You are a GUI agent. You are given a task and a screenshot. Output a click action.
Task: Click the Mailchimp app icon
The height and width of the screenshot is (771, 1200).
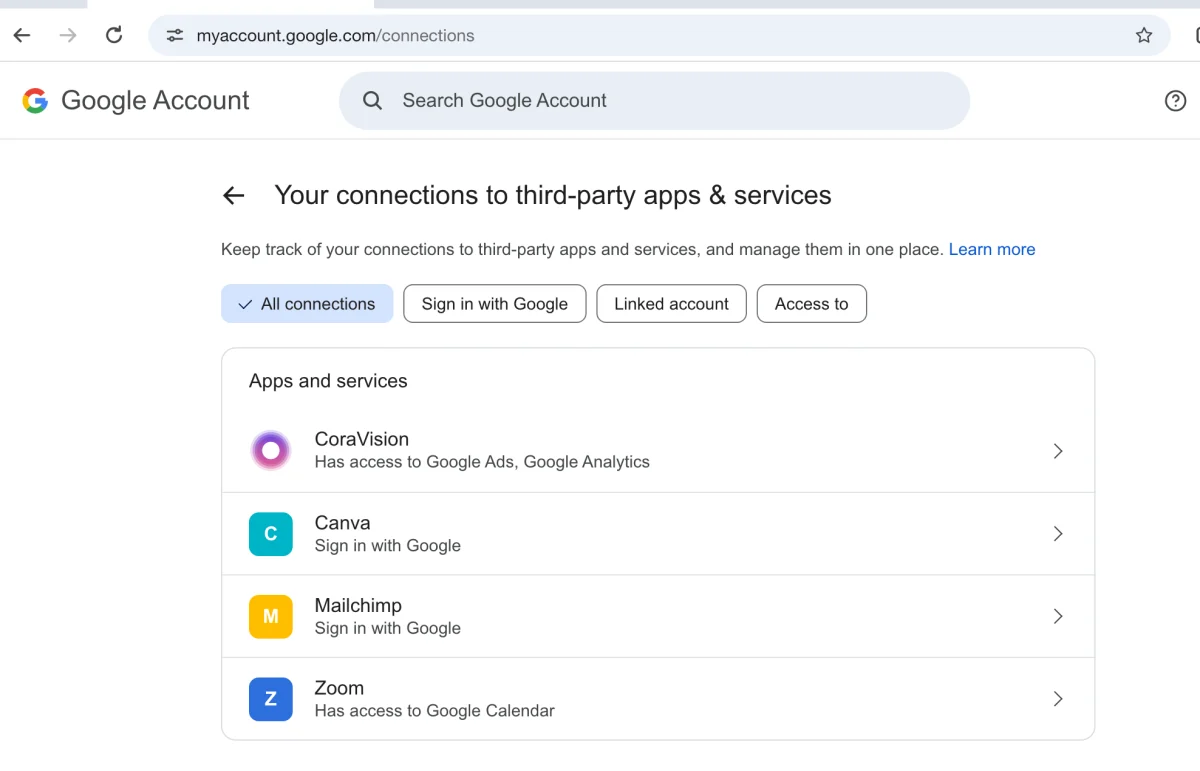coord(270,616)
